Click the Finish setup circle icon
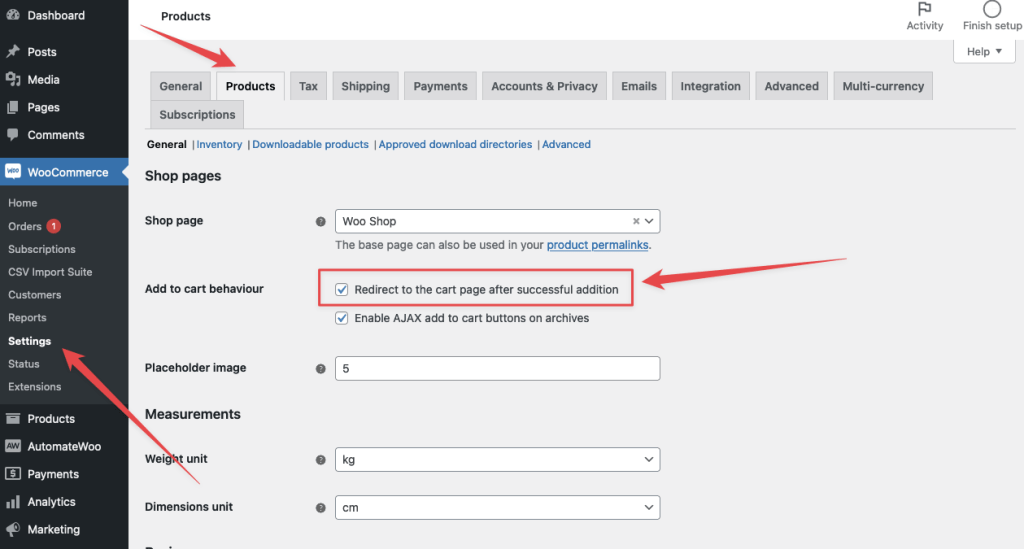 coord(992,9)
